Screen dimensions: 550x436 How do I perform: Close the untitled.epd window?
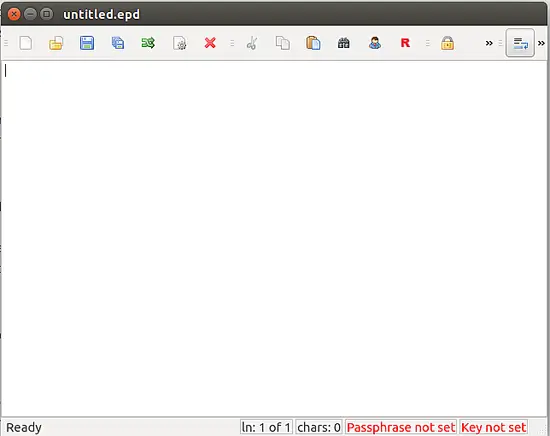pyautogui.click(x=14, y=14)
